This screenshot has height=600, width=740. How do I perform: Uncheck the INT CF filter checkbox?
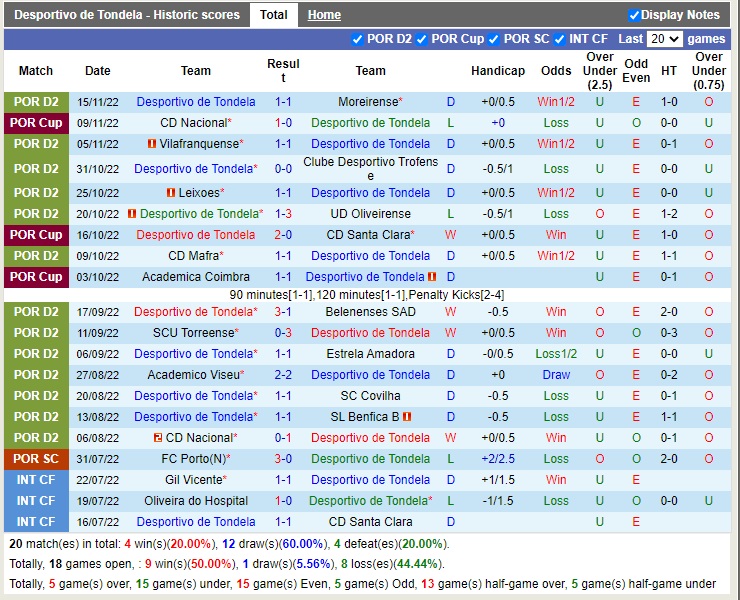[559, 39]
